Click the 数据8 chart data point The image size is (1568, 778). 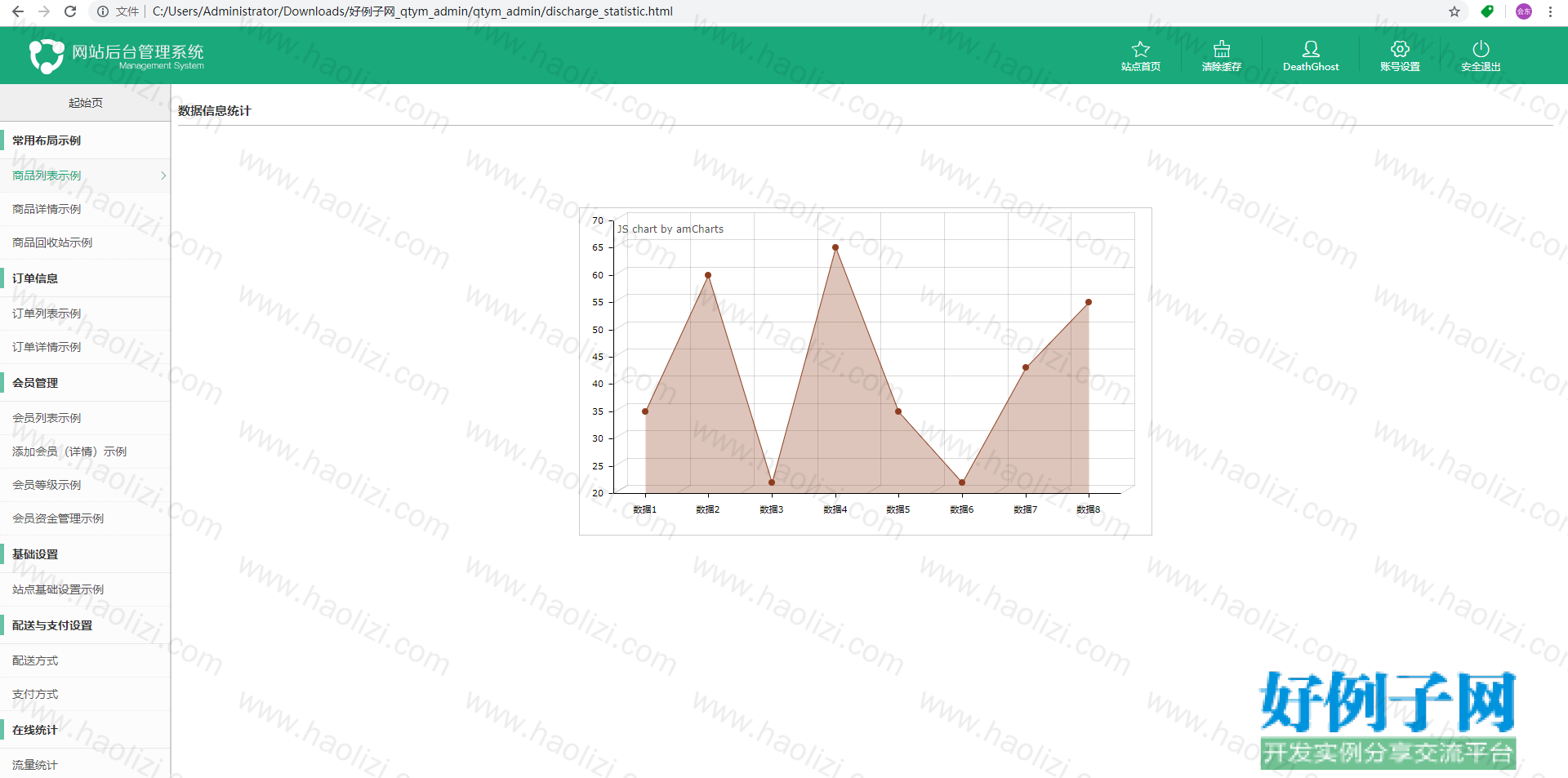1089,302
